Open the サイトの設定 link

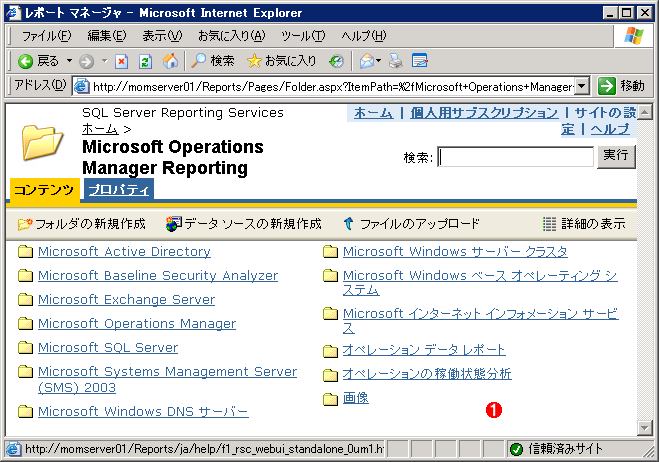605,113
